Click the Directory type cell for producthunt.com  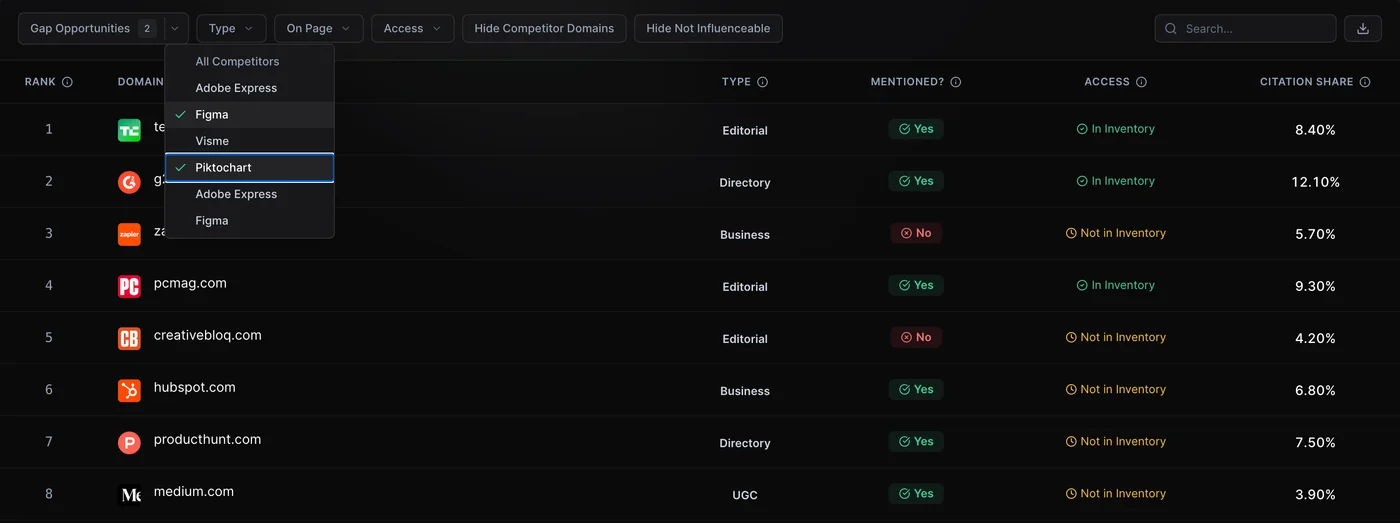click(x=745, y=443)
